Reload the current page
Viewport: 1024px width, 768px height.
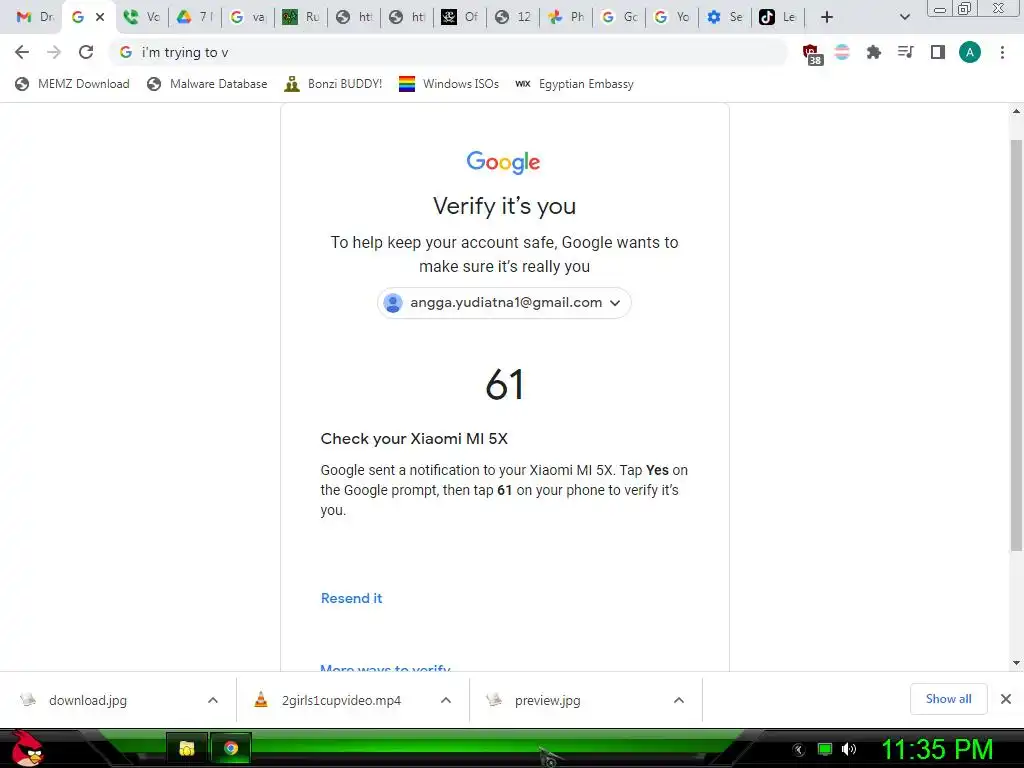(86, 52)
